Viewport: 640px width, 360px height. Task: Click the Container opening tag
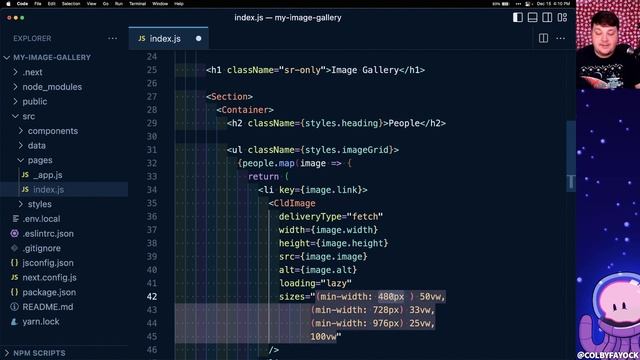coord(245,110)
